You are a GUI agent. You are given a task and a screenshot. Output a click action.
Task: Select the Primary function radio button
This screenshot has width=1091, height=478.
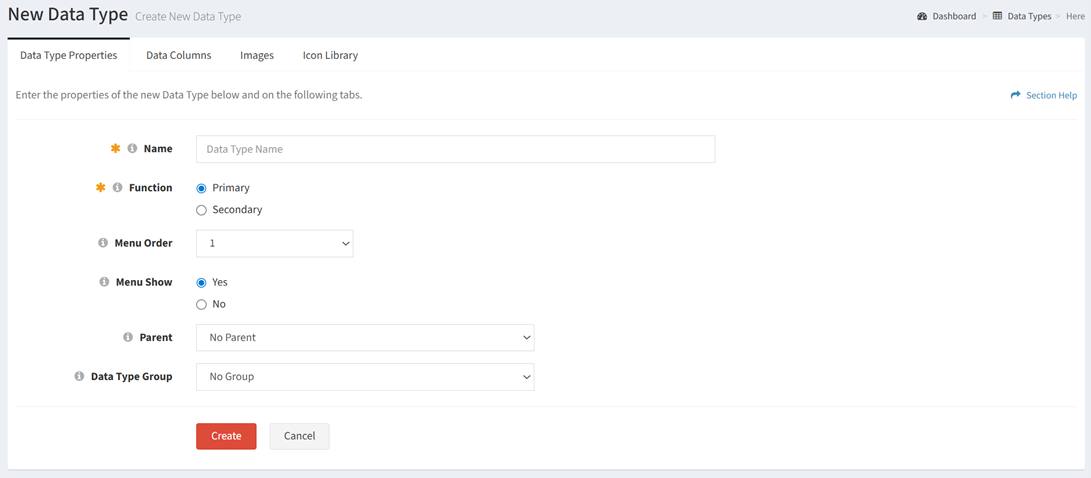pos(202,189)
